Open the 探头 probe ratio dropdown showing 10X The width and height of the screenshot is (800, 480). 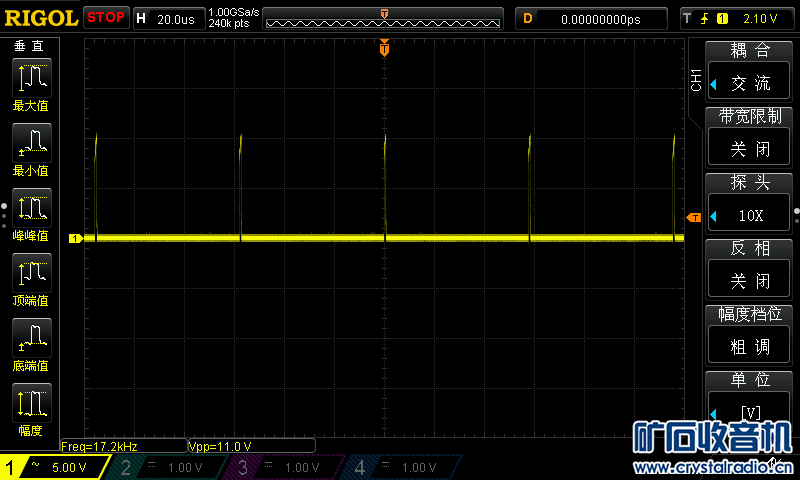click(x=750, y=215)
